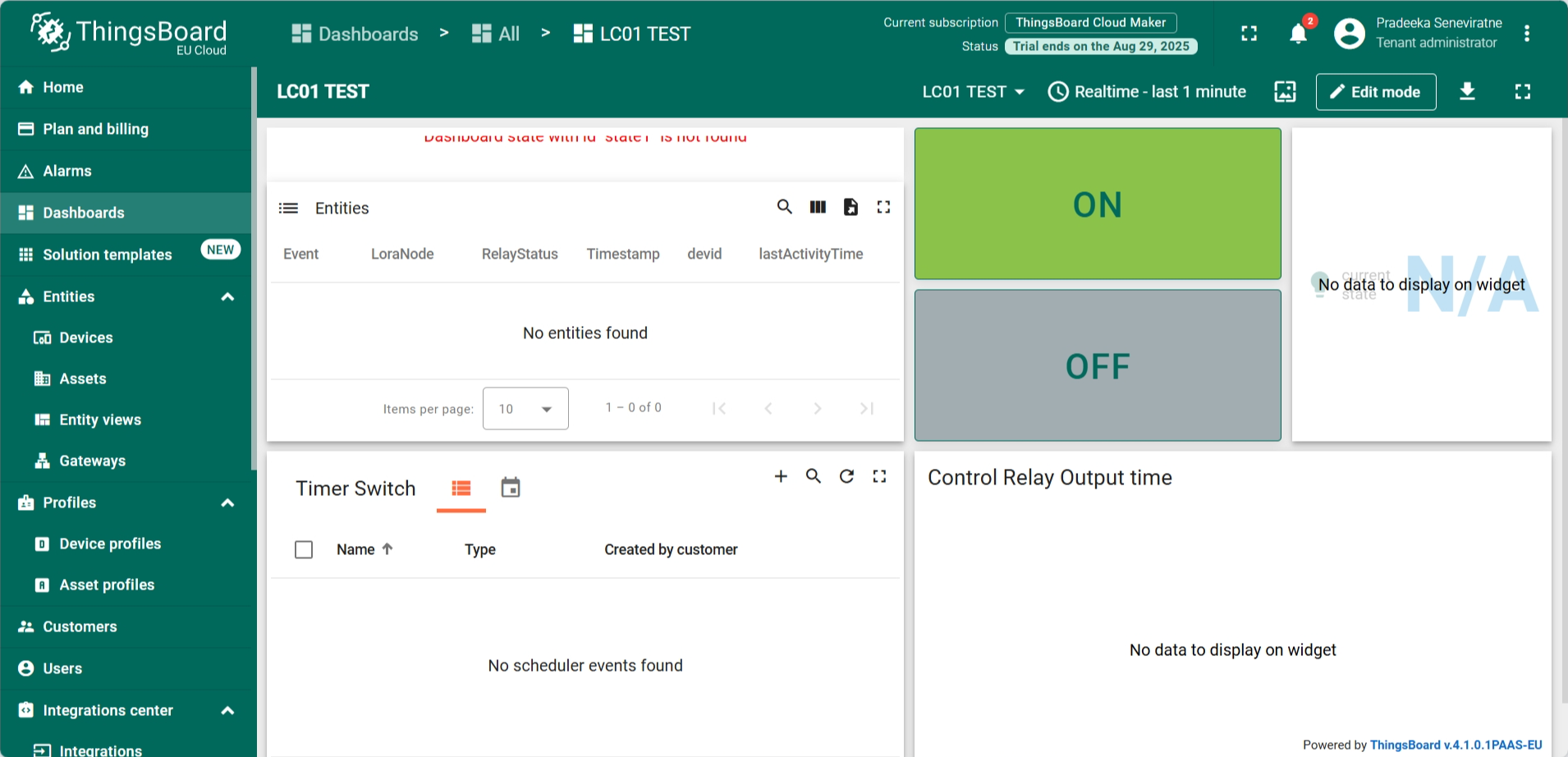Screen dimensions: 1568x757
Task: Open Users in the sidebar
Action: (x=126, y=668)
